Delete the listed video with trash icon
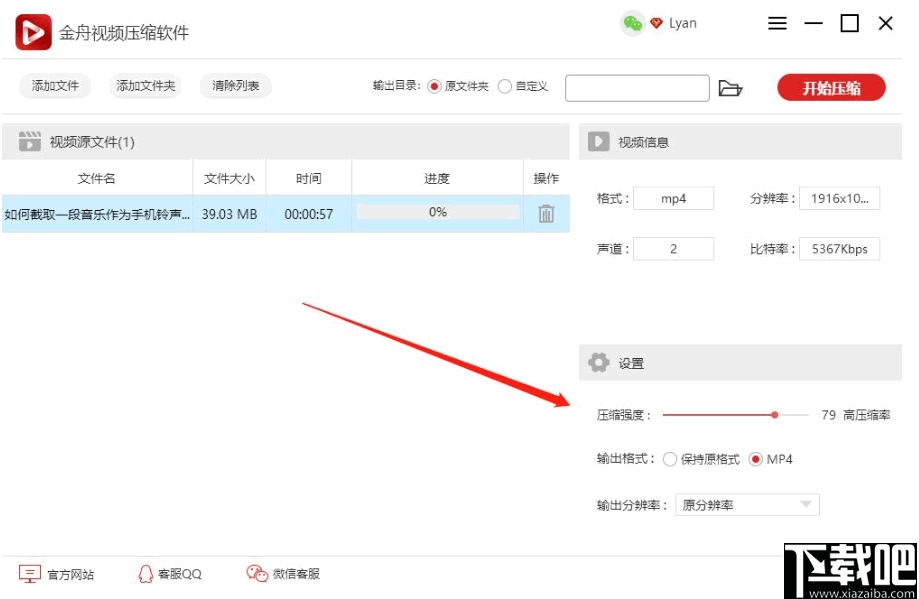Screen dimensions: 919x599 545,212
